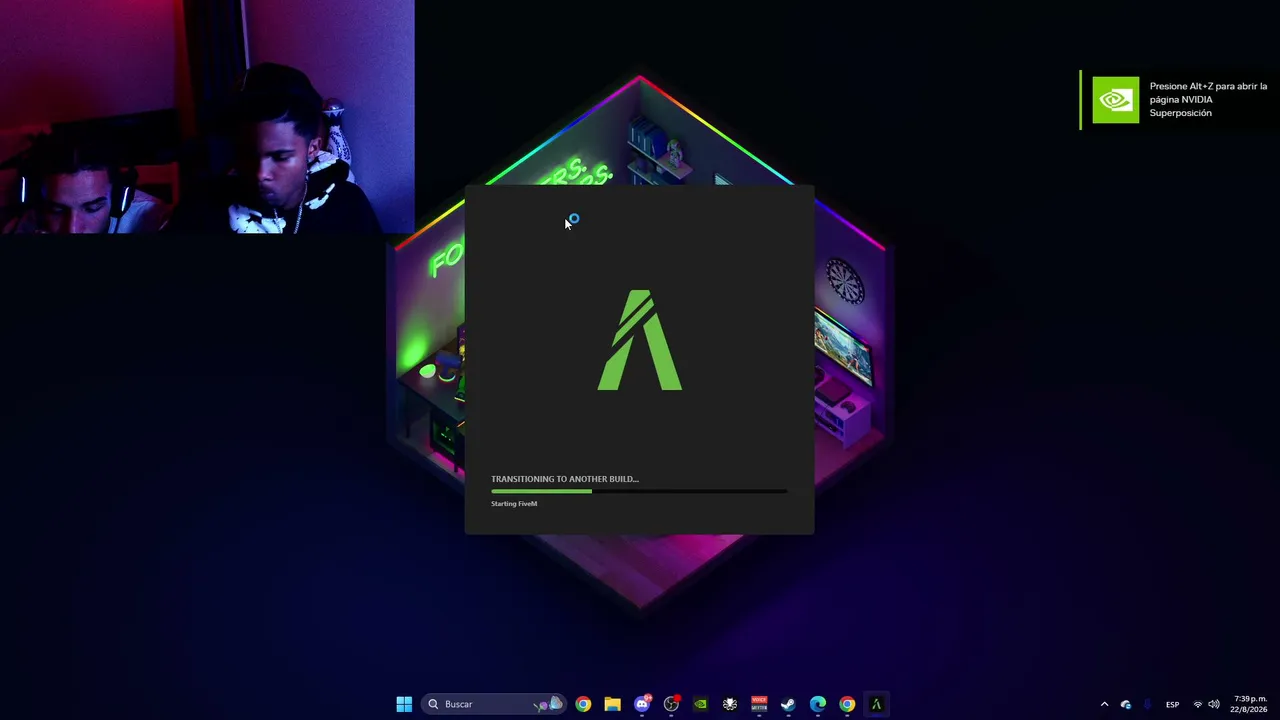Image resolution: width=1280 pixels, height=720 pixels.
Task: Click the microphone tray icon
Action: pos(1147,704)
